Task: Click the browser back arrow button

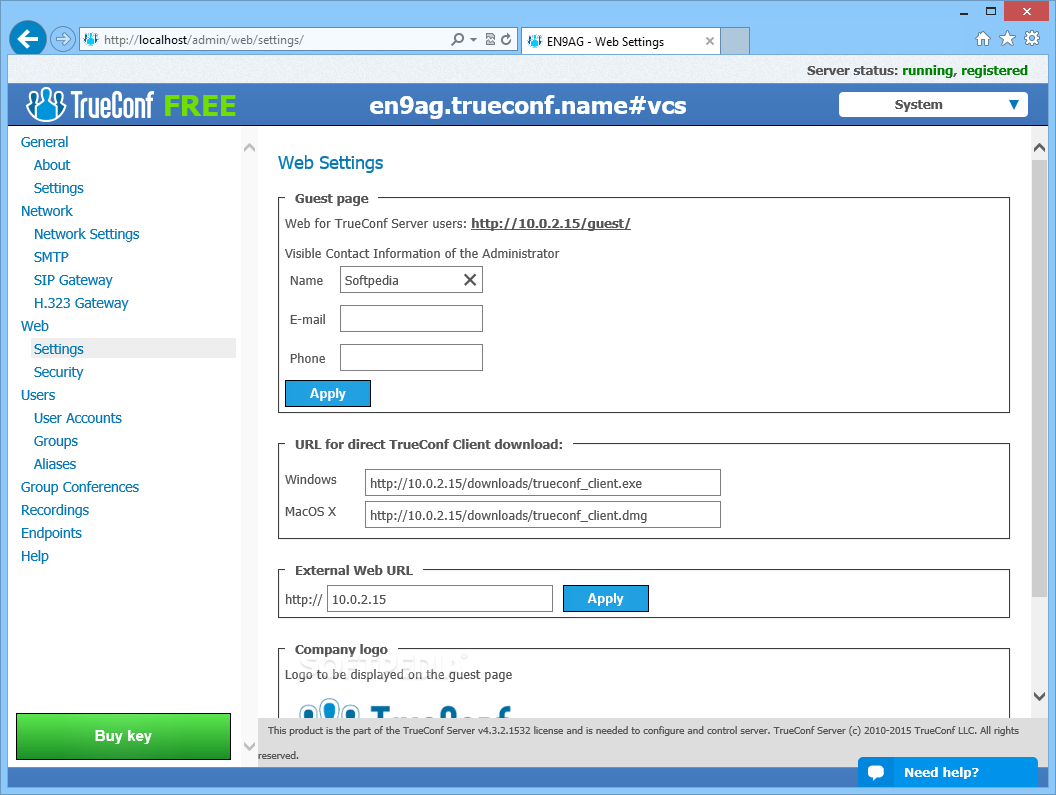Action: point(28,39)
